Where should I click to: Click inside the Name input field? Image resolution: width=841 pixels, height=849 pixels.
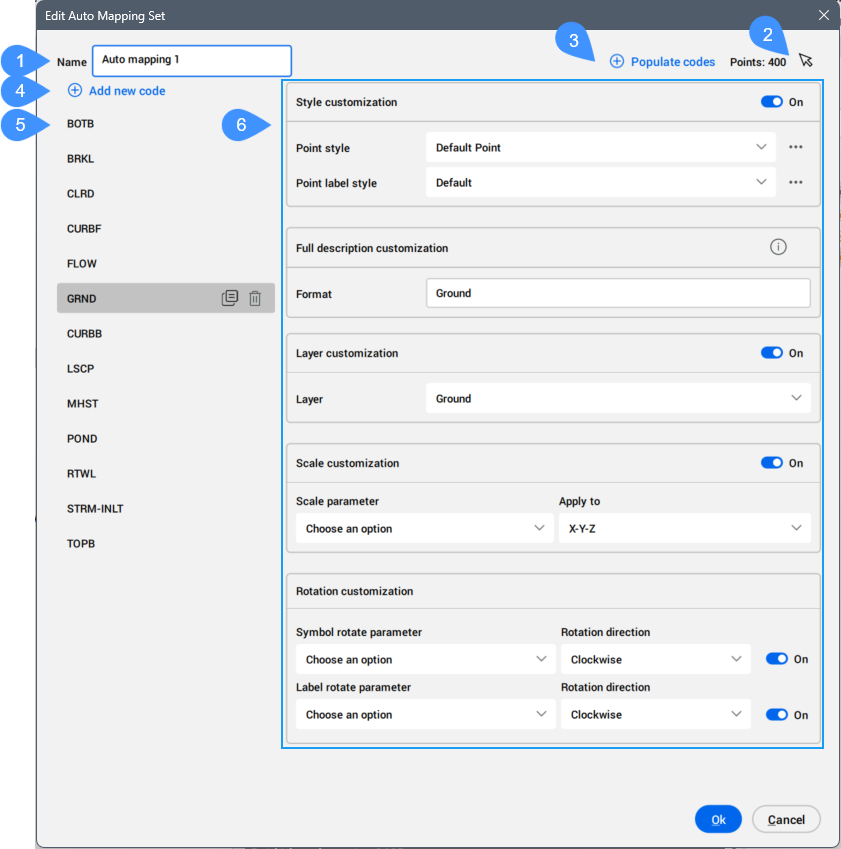191,60
